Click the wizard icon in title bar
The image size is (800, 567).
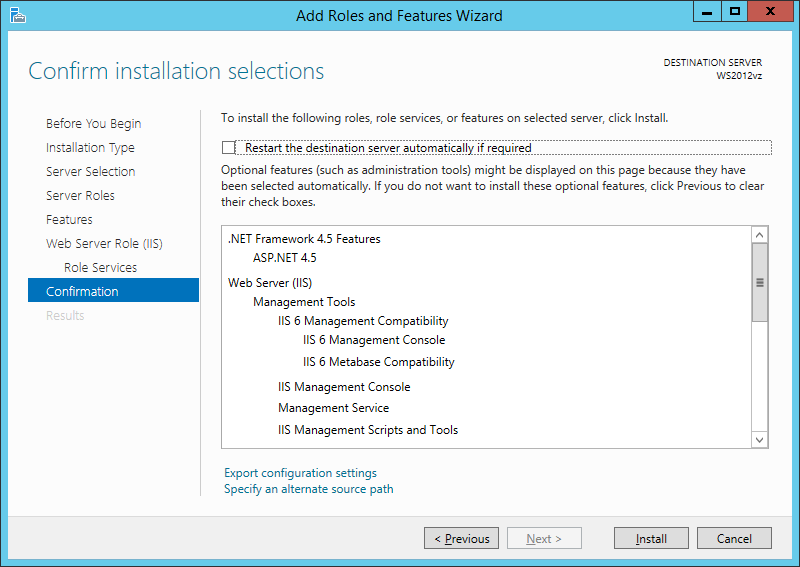click(x=16, y=15)
